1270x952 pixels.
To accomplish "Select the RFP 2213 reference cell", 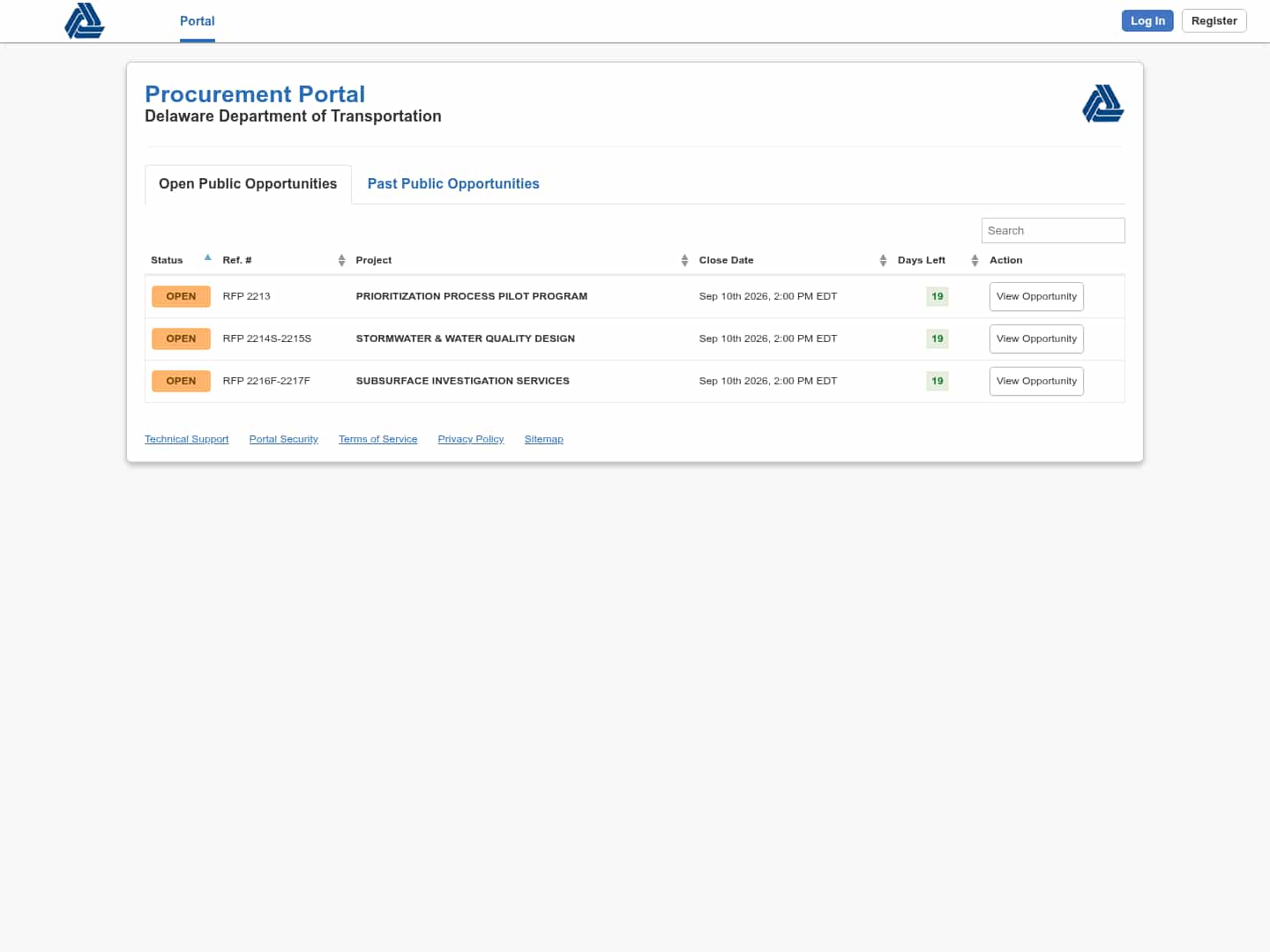I will [x=247, y=296].
